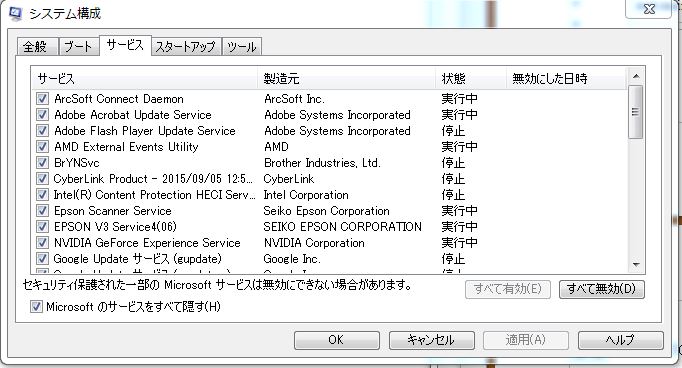
Task: Select 'NVIDIA Corporation' cell
Action: coord(314,243)
